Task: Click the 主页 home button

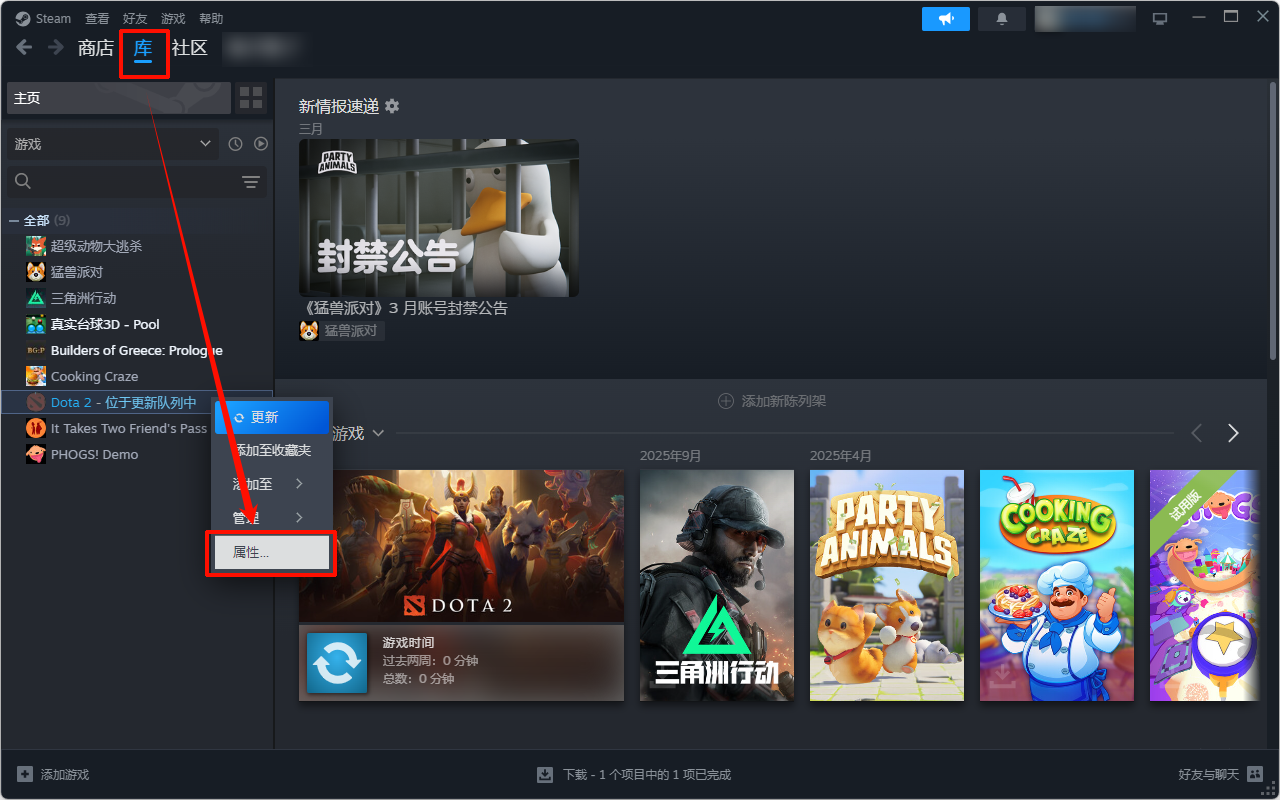Action: [x=119, y=98]
